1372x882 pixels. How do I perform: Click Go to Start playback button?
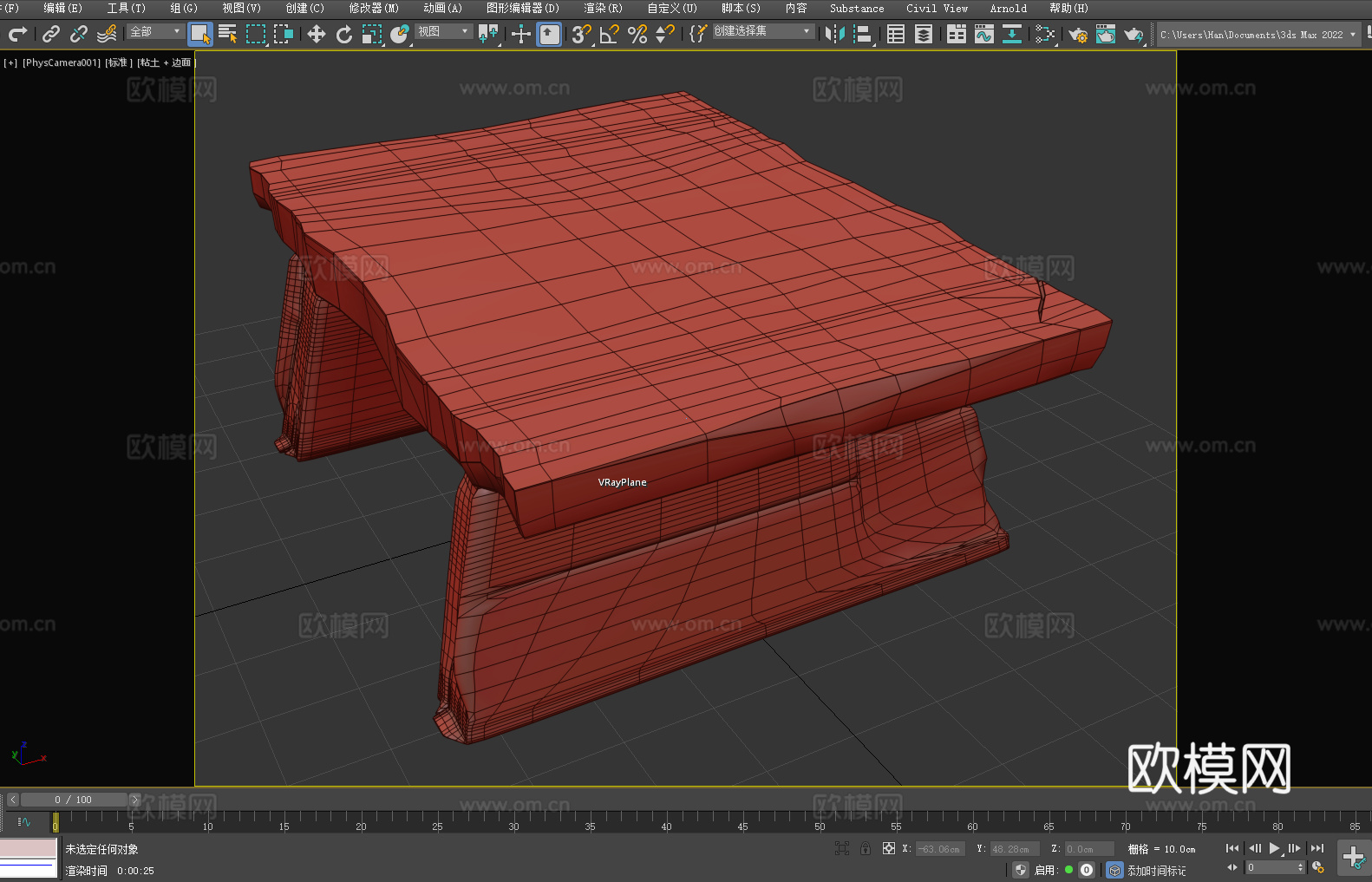(1232, 848)
